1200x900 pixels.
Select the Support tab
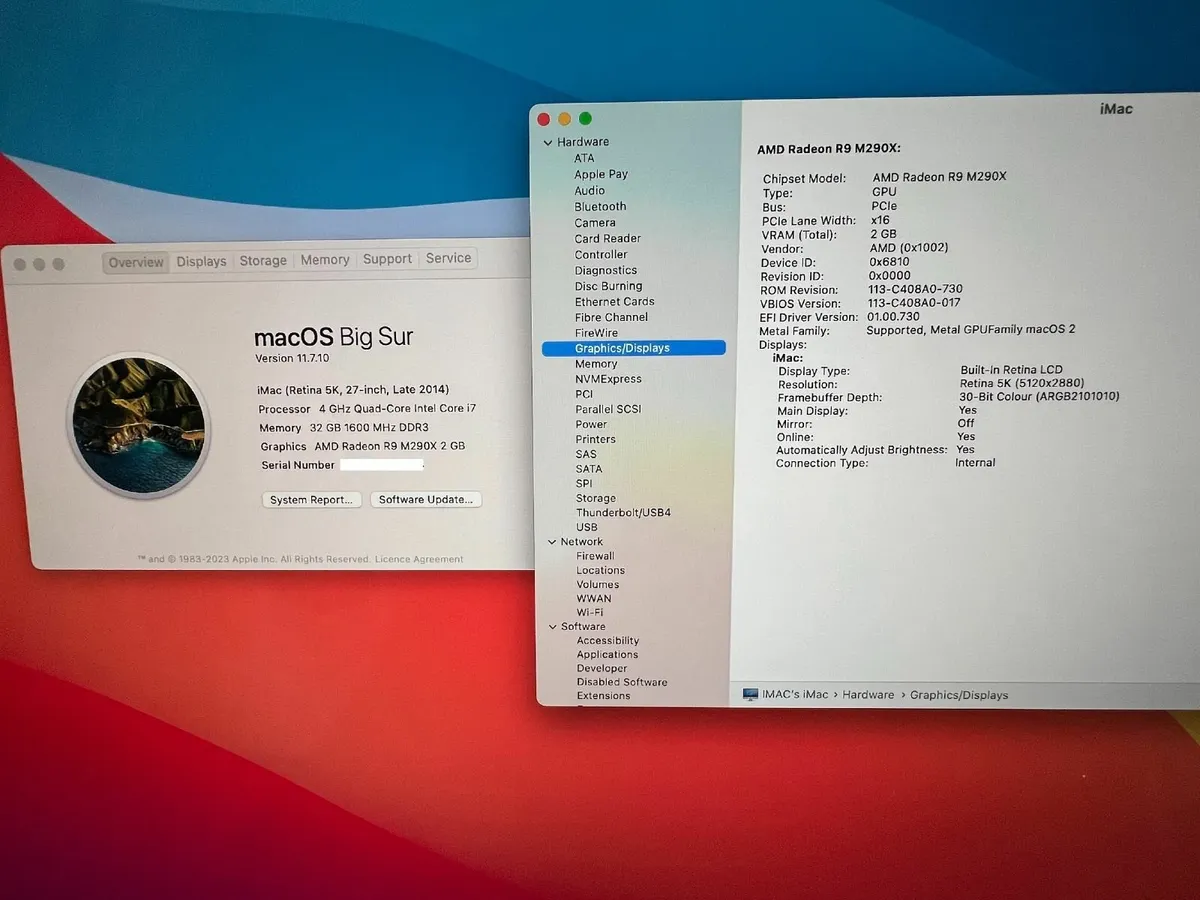tap(387, 258)
